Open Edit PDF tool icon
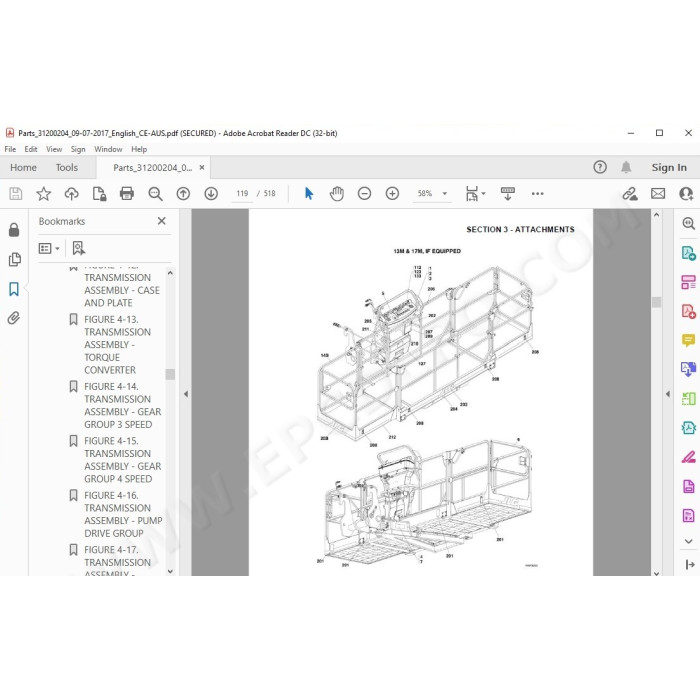 [x=688, y=282]
